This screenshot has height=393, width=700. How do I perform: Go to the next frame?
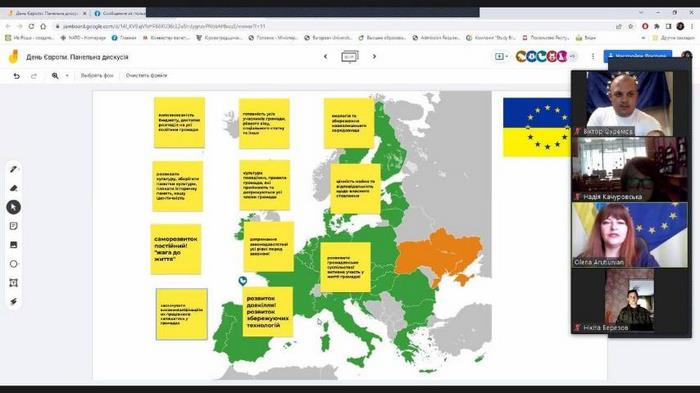click(374, 57)
